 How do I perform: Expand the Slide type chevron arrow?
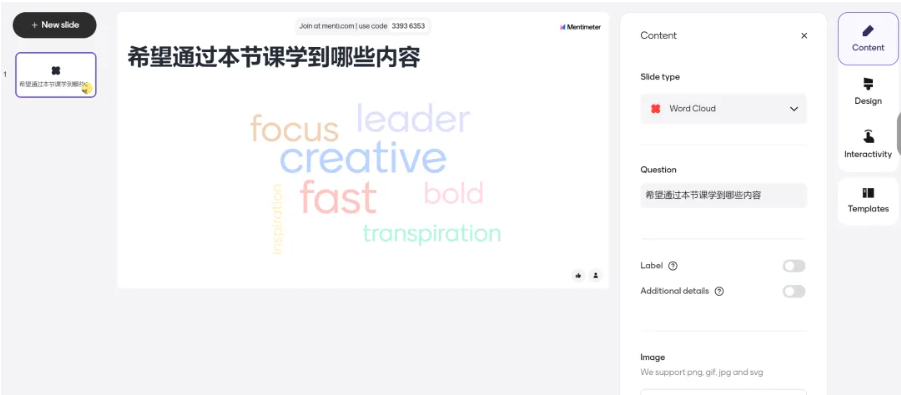[794, 109]
